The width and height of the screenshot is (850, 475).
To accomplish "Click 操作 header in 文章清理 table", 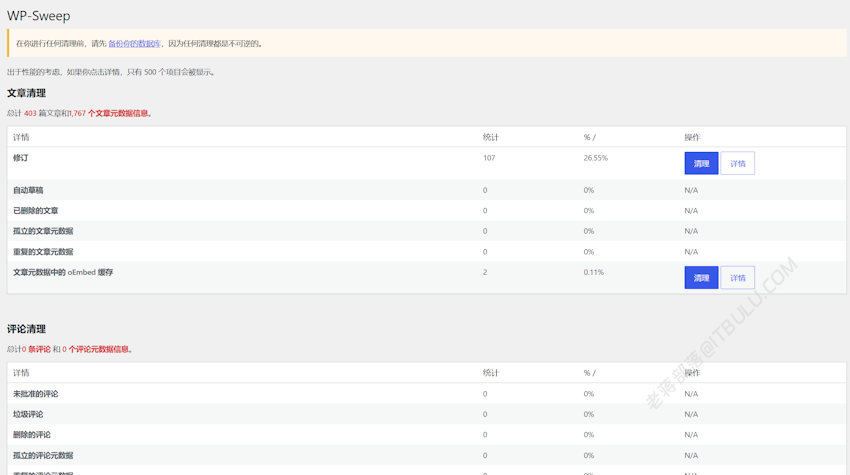I will pos(692,137).
